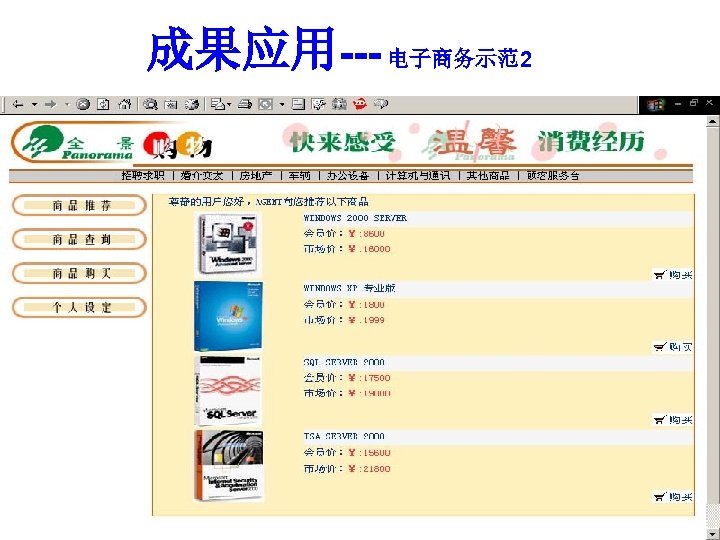Click the blue Windows XP box thumbnail

tap(228, 316)
